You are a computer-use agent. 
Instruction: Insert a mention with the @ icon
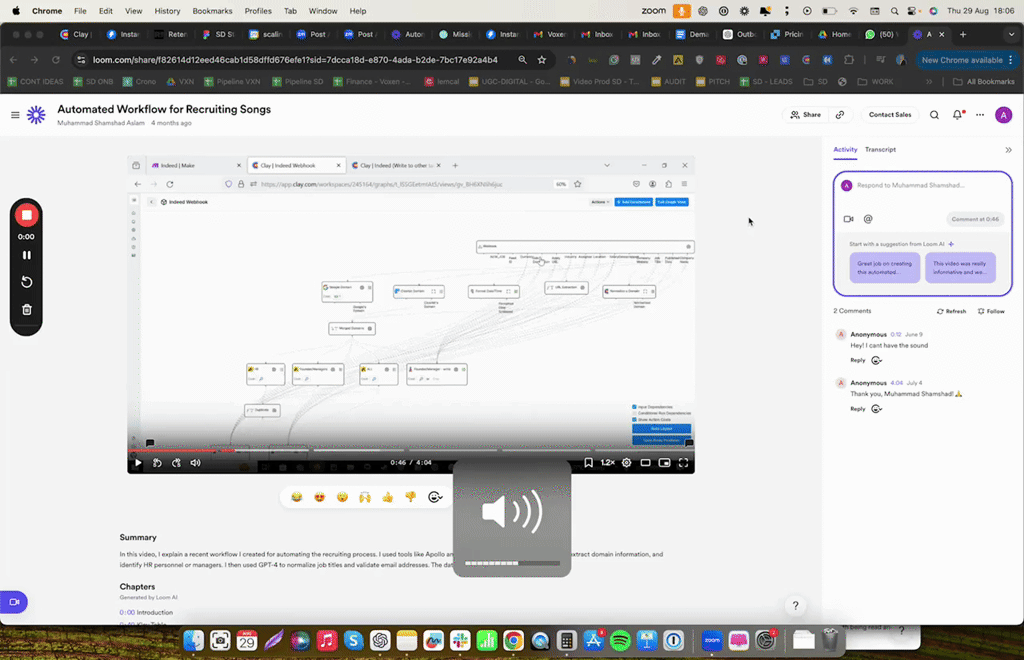tap(868, 219)
